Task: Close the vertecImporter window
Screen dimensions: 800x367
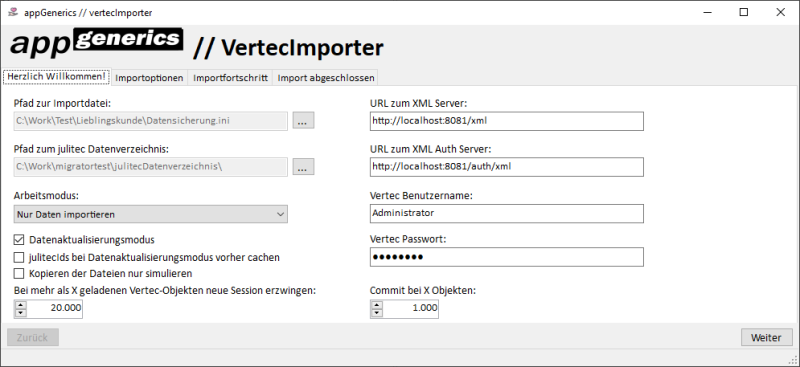Action: [x=780, y=12]
